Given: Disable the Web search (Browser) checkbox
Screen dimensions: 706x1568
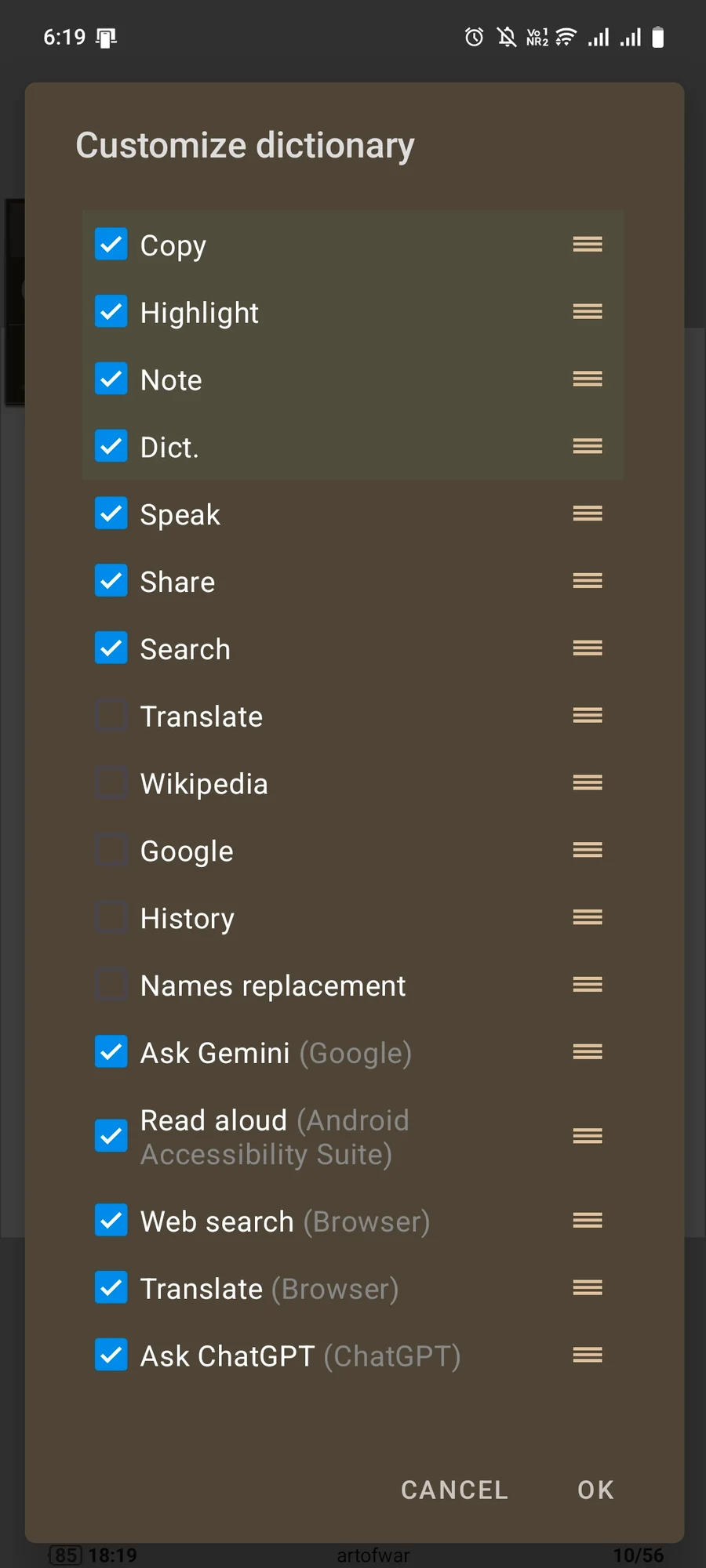Looking at the screenshot, I should tap(111, 1220).
